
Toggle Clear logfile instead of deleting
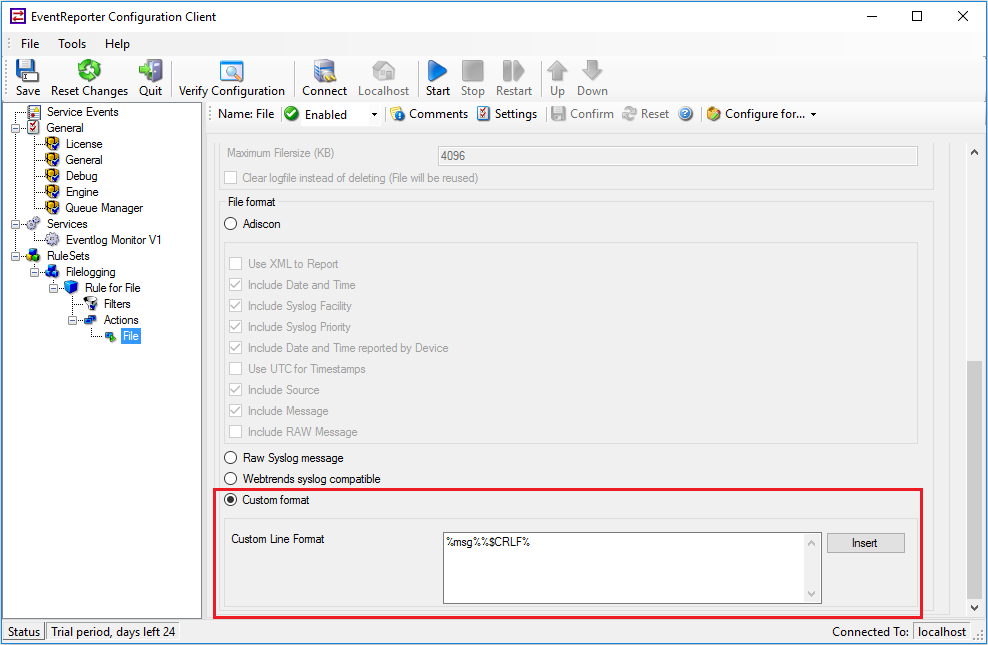[231, 178]
